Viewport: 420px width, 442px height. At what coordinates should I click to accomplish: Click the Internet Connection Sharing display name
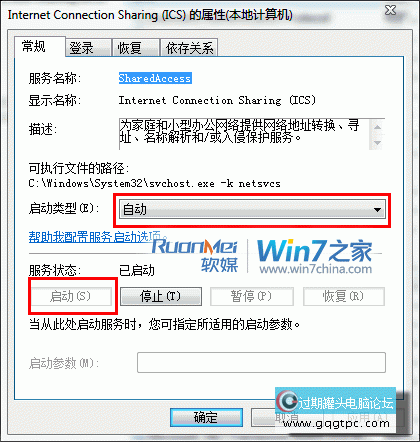pyautogui.click(x=217, y=100)
